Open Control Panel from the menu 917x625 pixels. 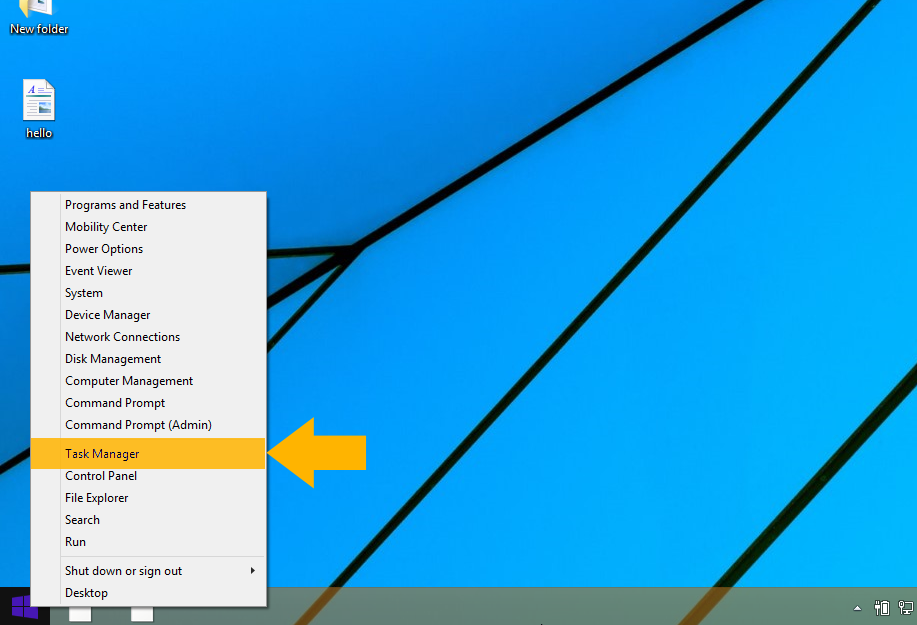point(149,476)
